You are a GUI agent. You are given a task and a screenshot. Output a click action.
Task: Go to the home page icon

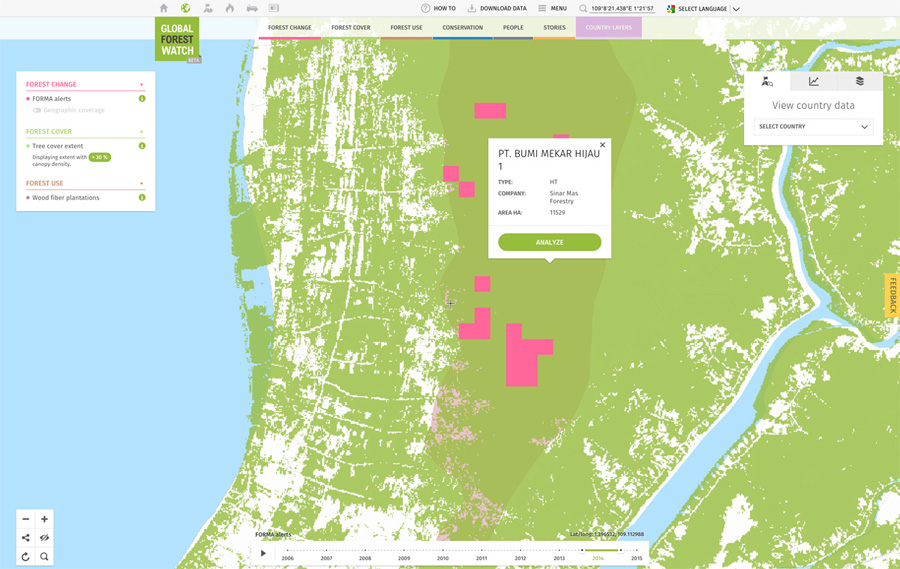[x=164, y=8]
